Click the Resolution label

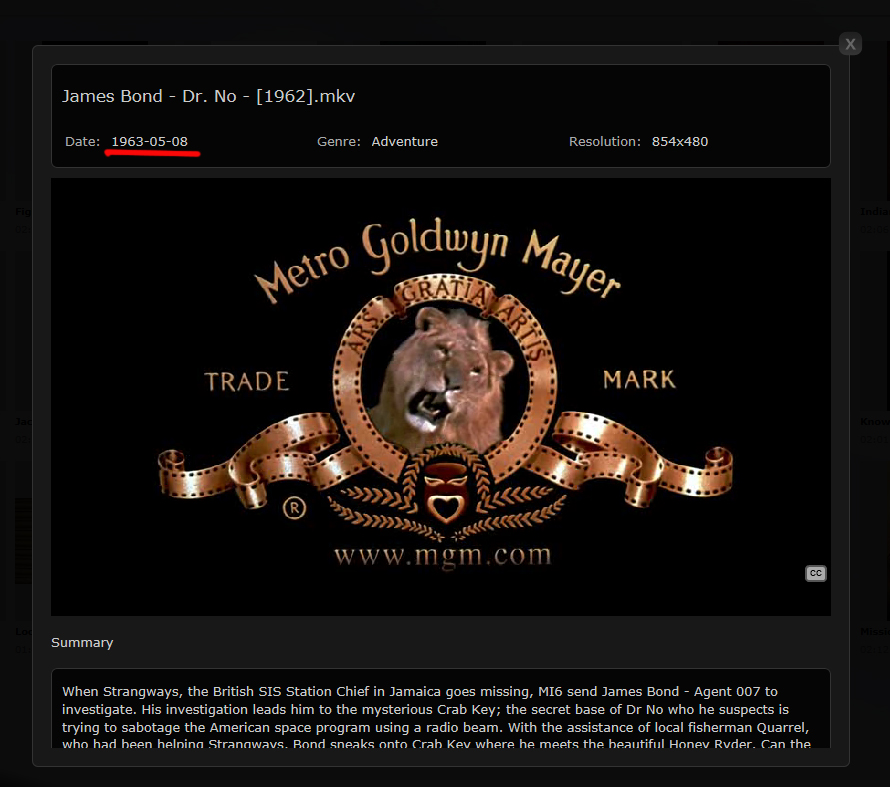pyautogui.click(x=605, y=141)
